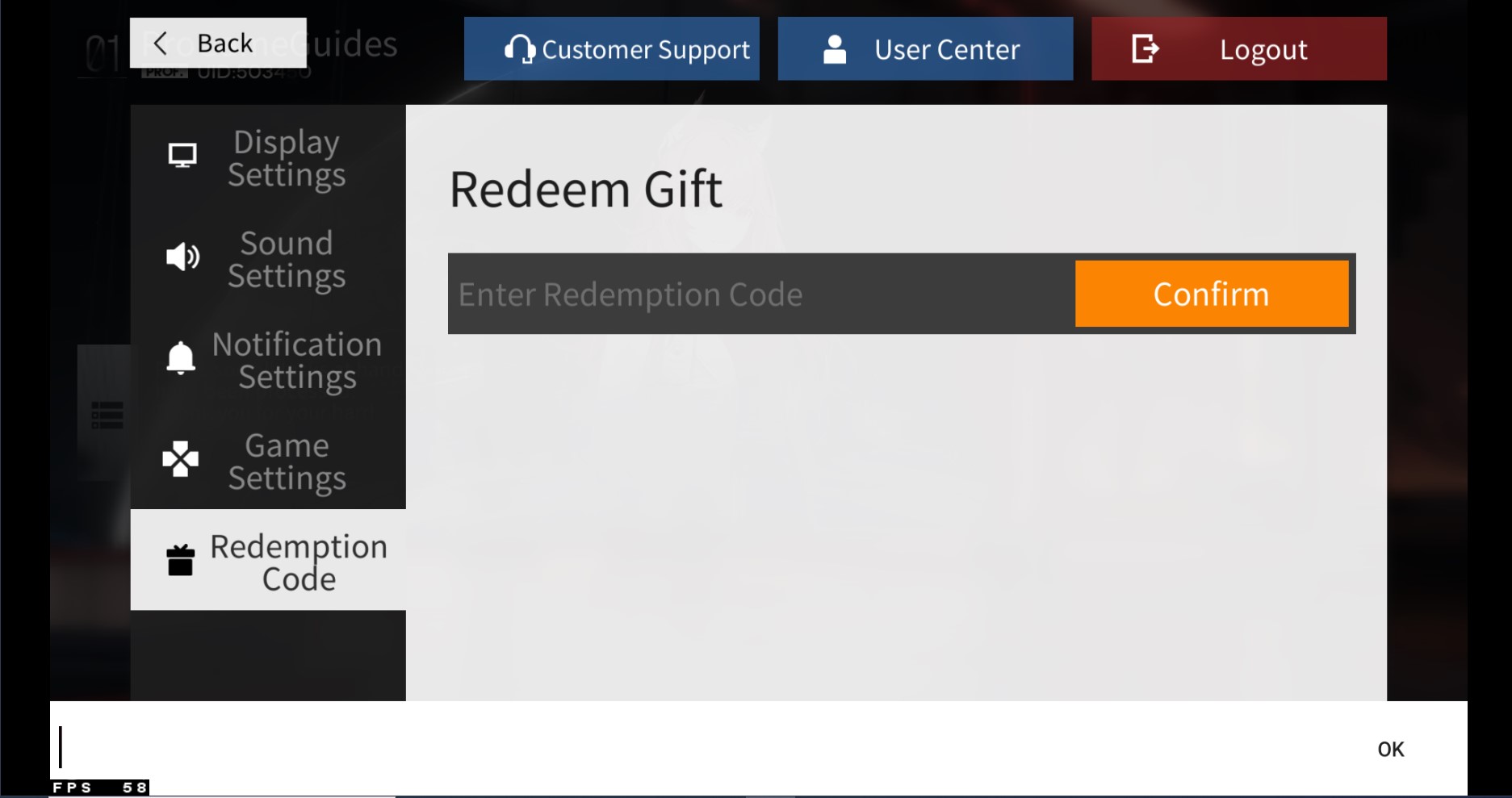Focus the Enter Redemption Code field

[x=759, y=295]
